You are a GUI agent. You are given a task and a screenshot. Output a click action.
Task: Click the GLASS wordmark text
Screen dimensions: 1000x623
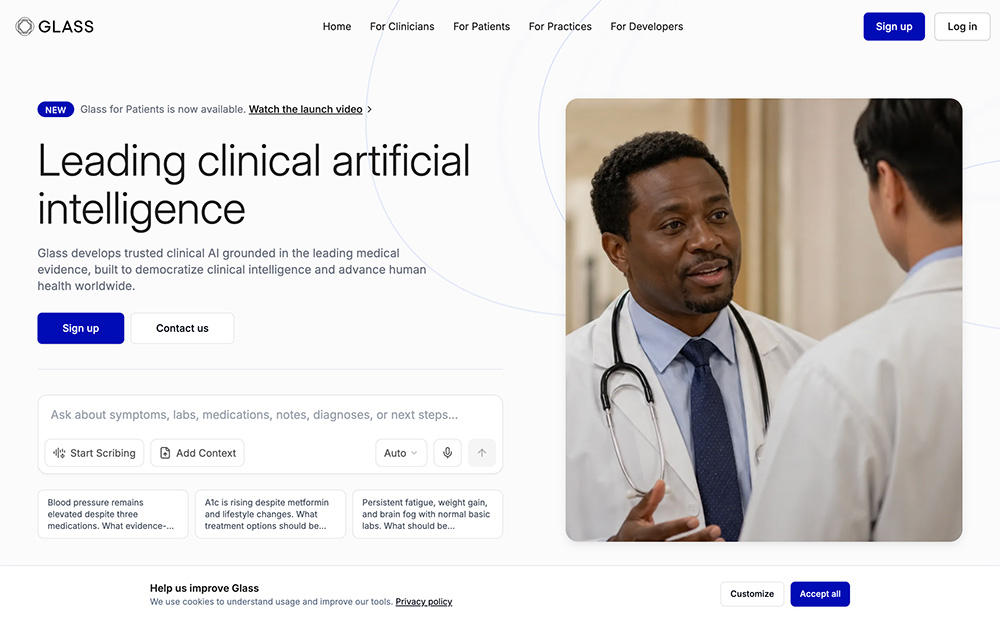66,26
